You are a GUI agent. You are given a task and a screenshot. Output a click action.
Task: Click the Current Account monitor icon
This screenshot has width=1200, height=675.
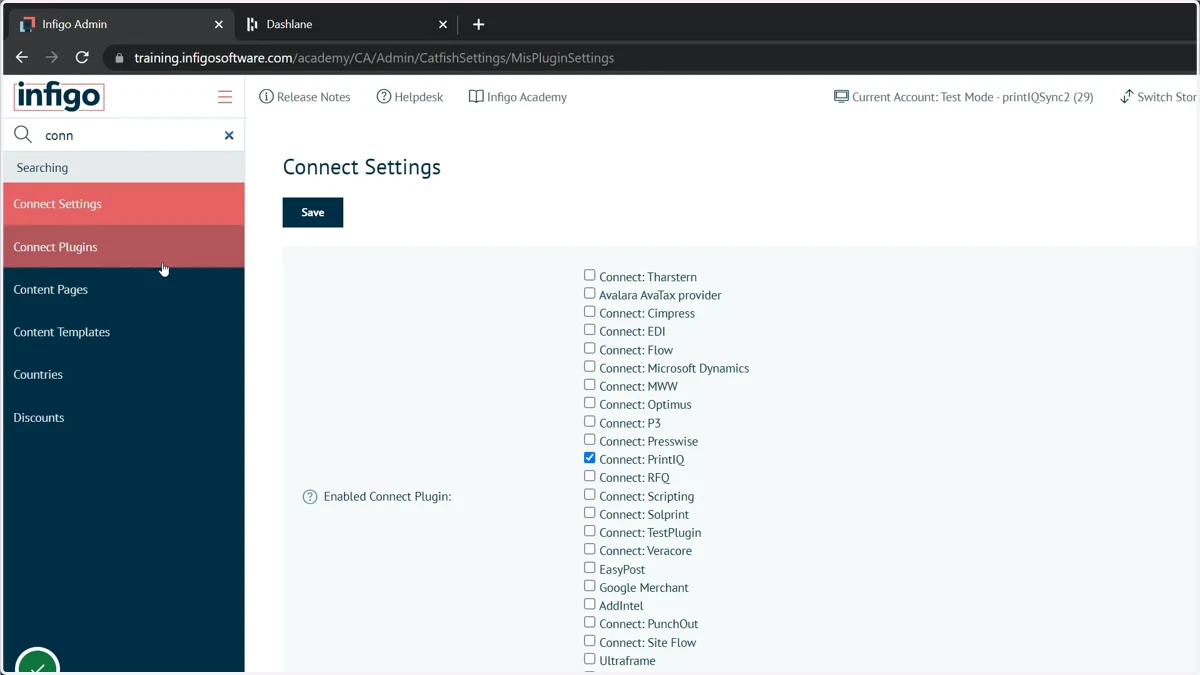(x=841, y=97)
